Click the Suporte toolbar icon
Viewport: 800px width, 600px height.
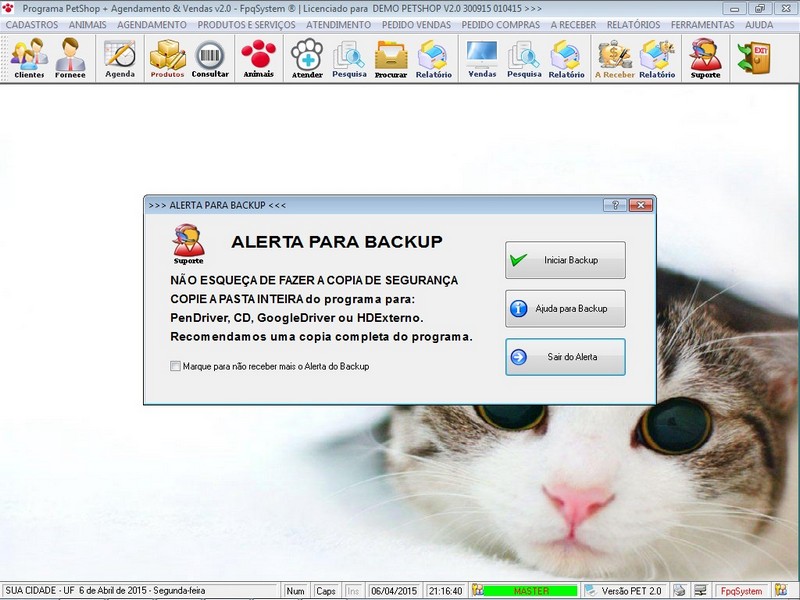coord(706,58)
